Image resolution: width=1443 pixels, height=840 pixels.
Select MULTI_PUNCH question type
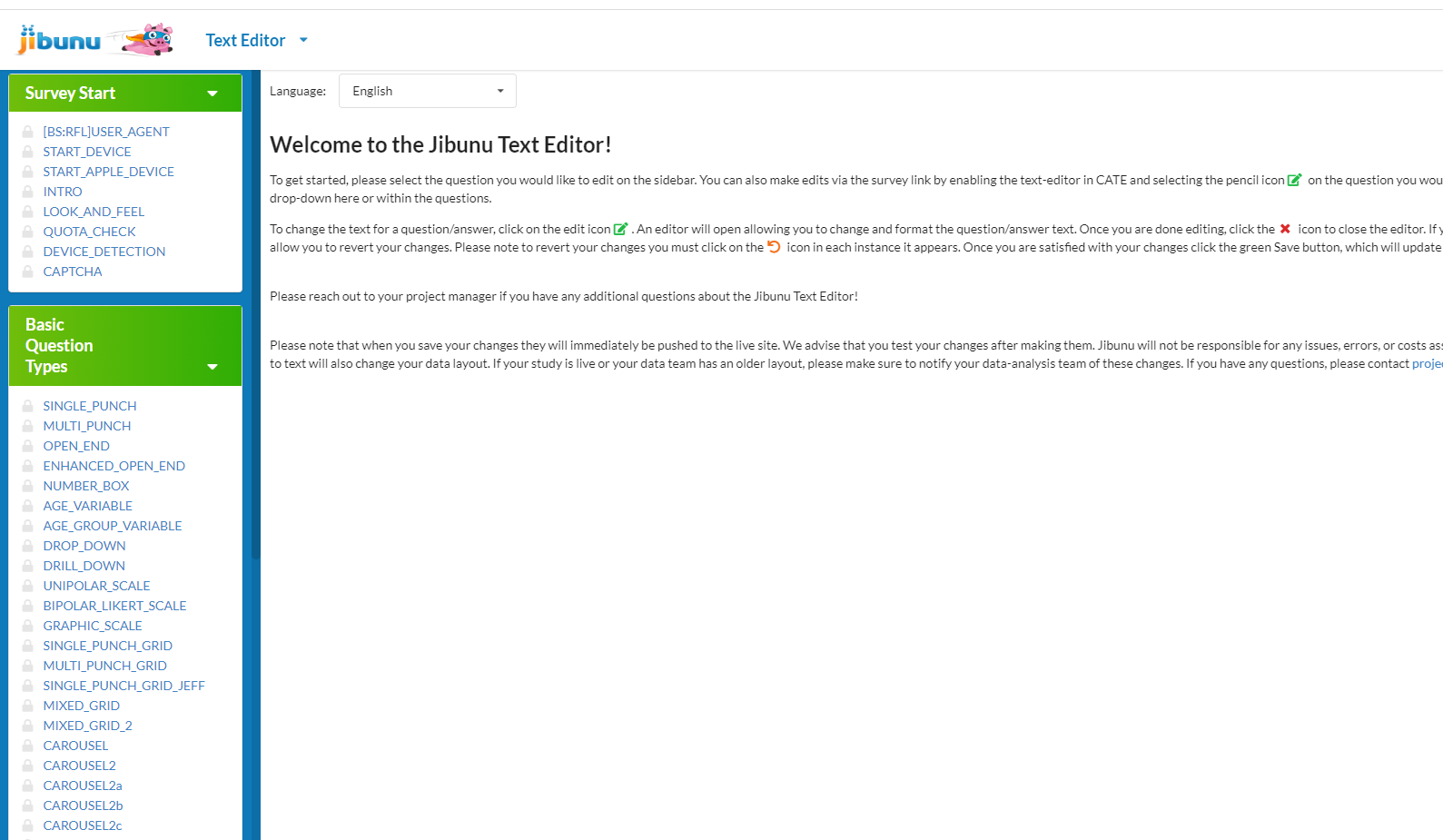point(87,426)
